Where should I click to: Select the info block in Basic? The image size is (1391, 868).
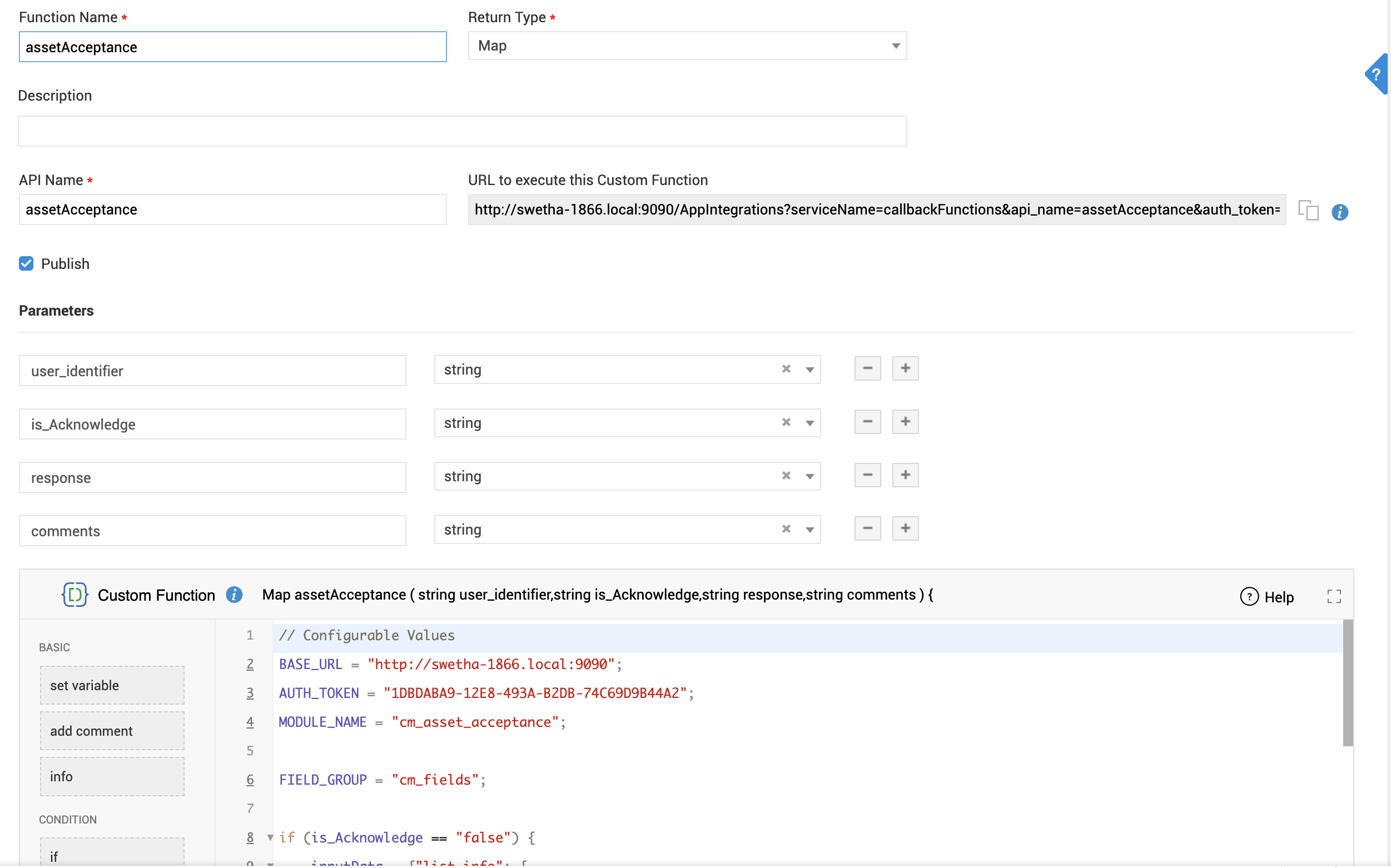tap(112, 776)
